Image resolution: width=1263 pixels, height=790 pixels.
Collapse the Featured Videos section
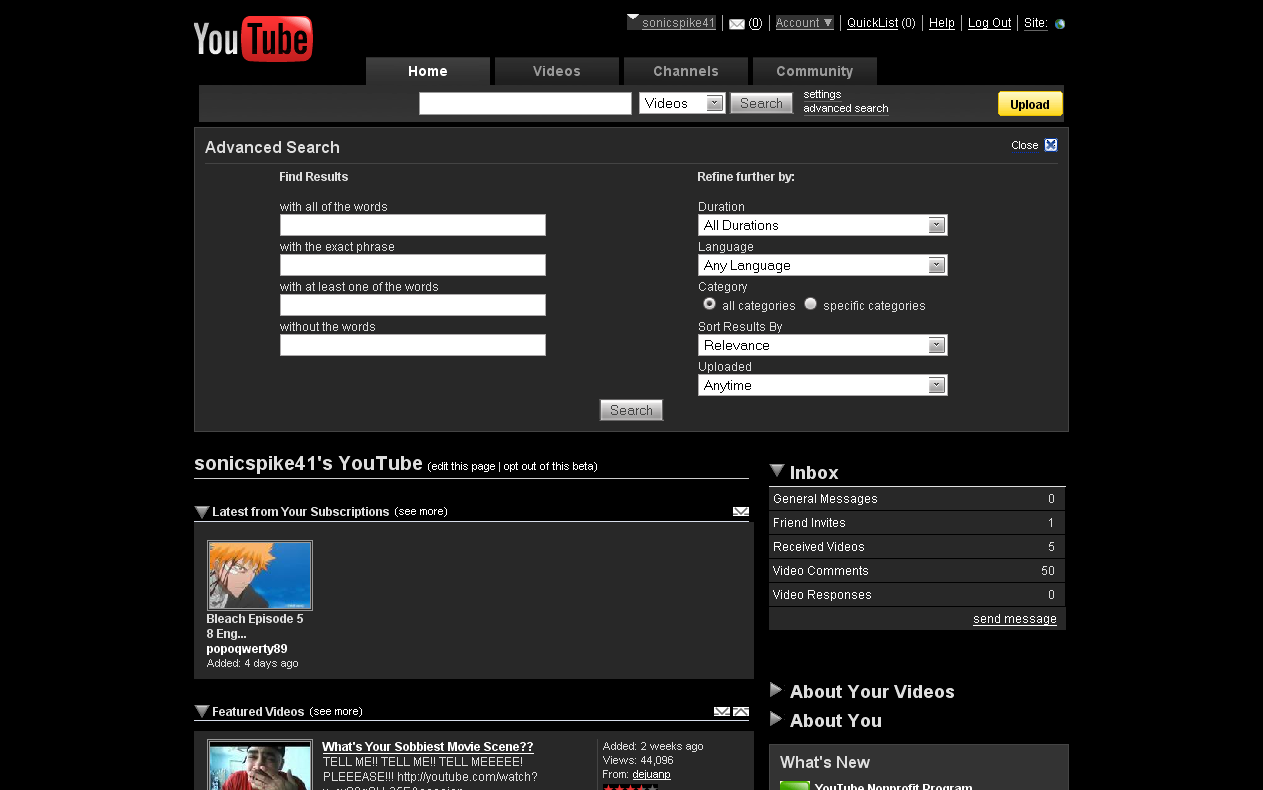click(202, 712)
